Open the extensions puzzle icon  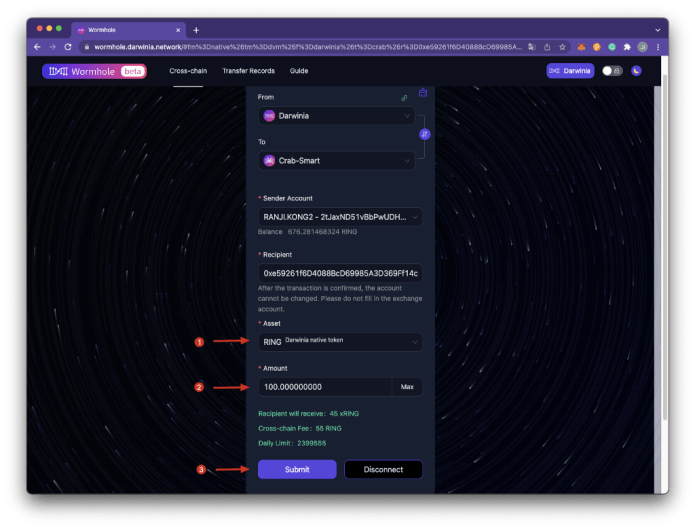pos(627,47)
